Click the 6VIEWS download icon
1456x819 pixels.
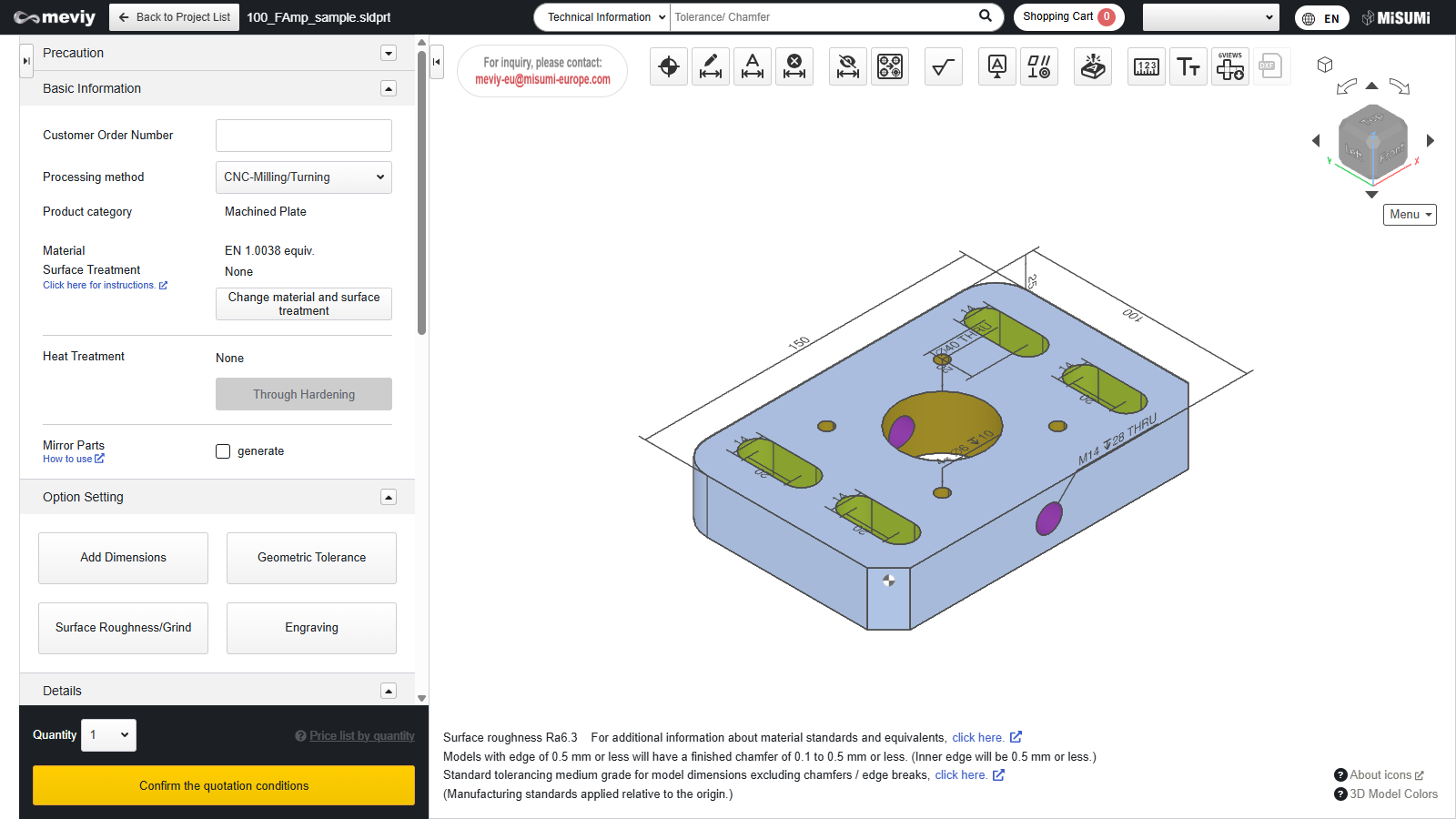tap(1230, 66)
